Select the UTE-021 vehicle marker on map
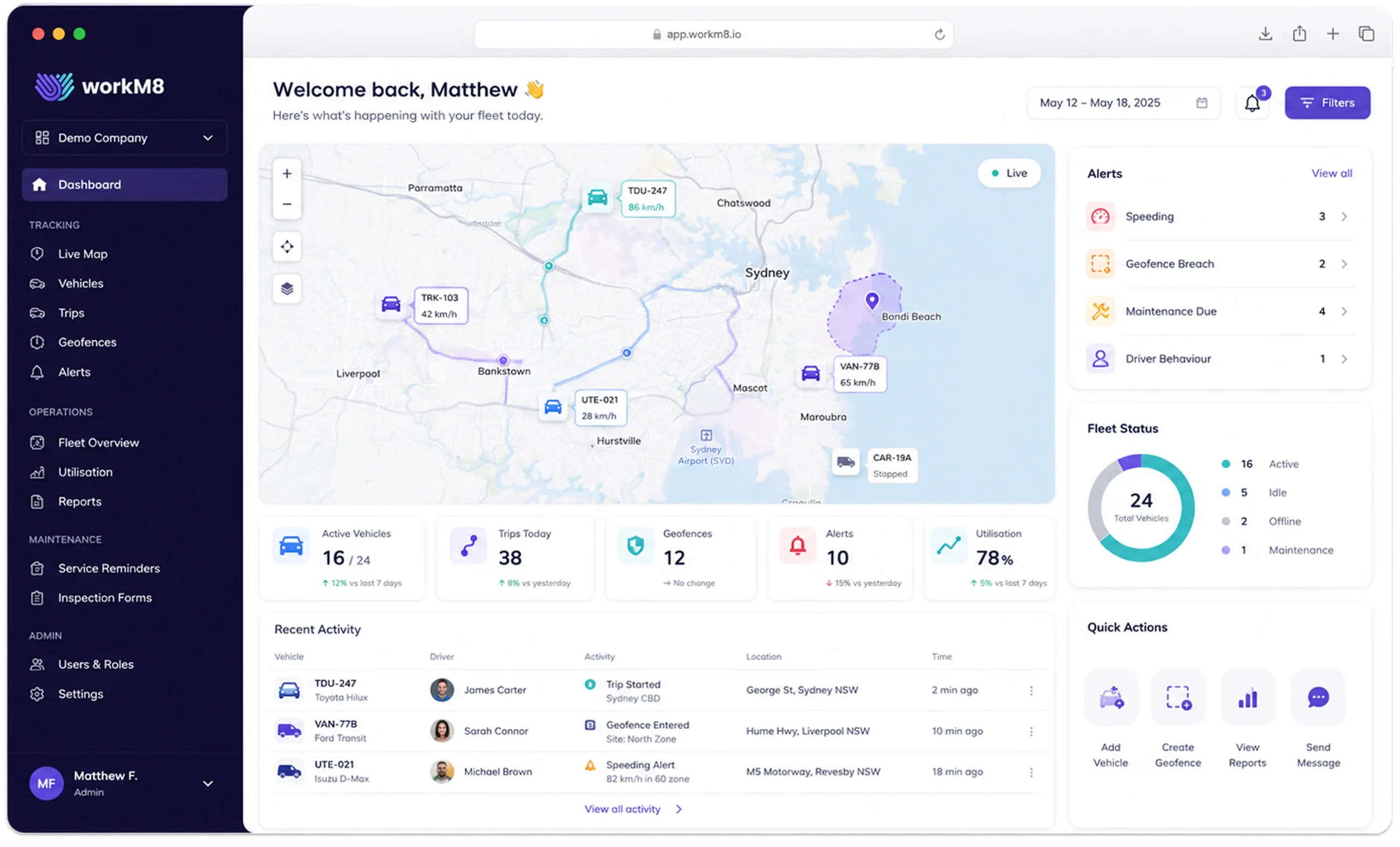The height and width of the screenshot is (847, 1400). 553,407
